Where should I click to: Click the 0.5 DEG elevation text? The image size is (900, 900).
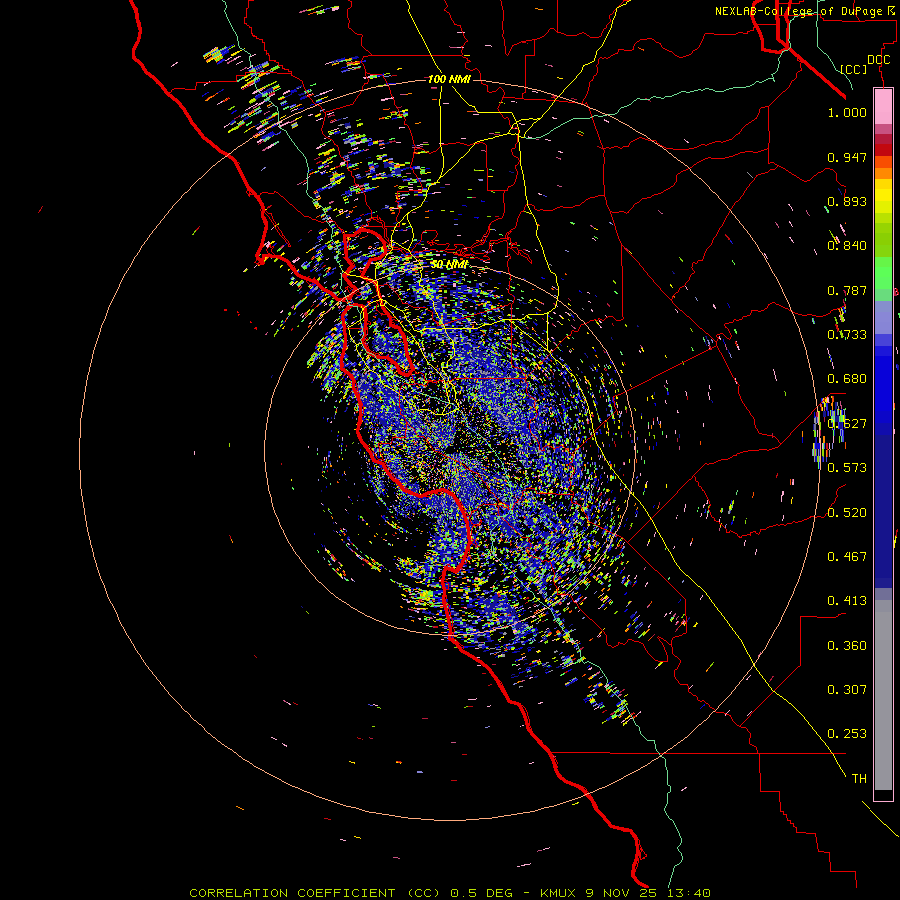point(481,893)
